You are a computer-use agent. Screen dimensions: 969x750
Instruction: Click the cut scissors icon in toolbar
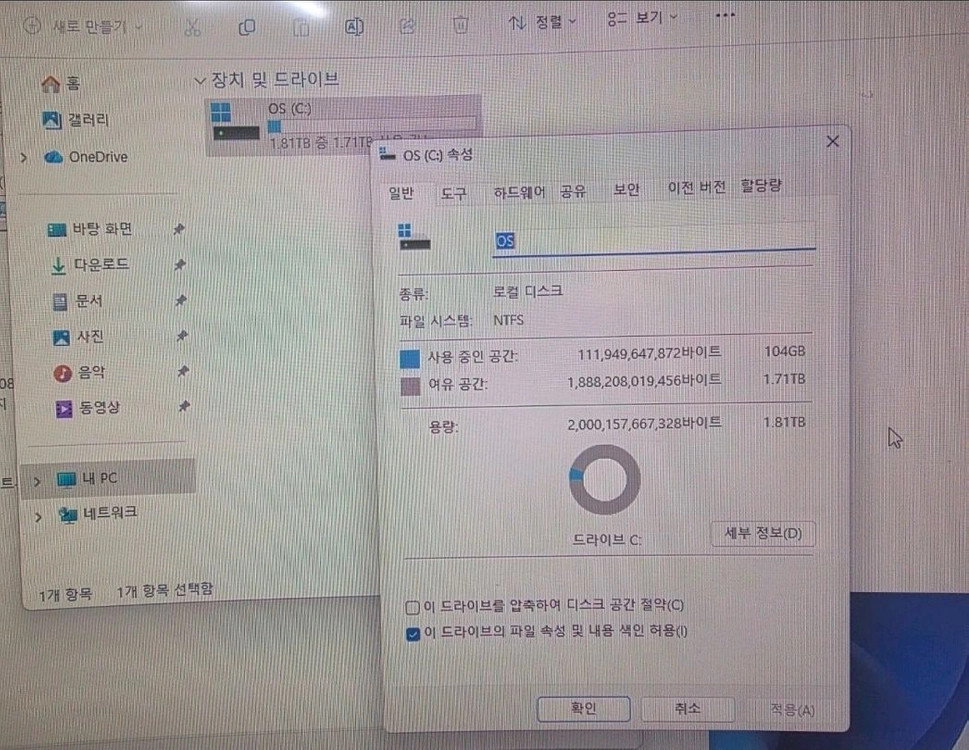[193, 28]
